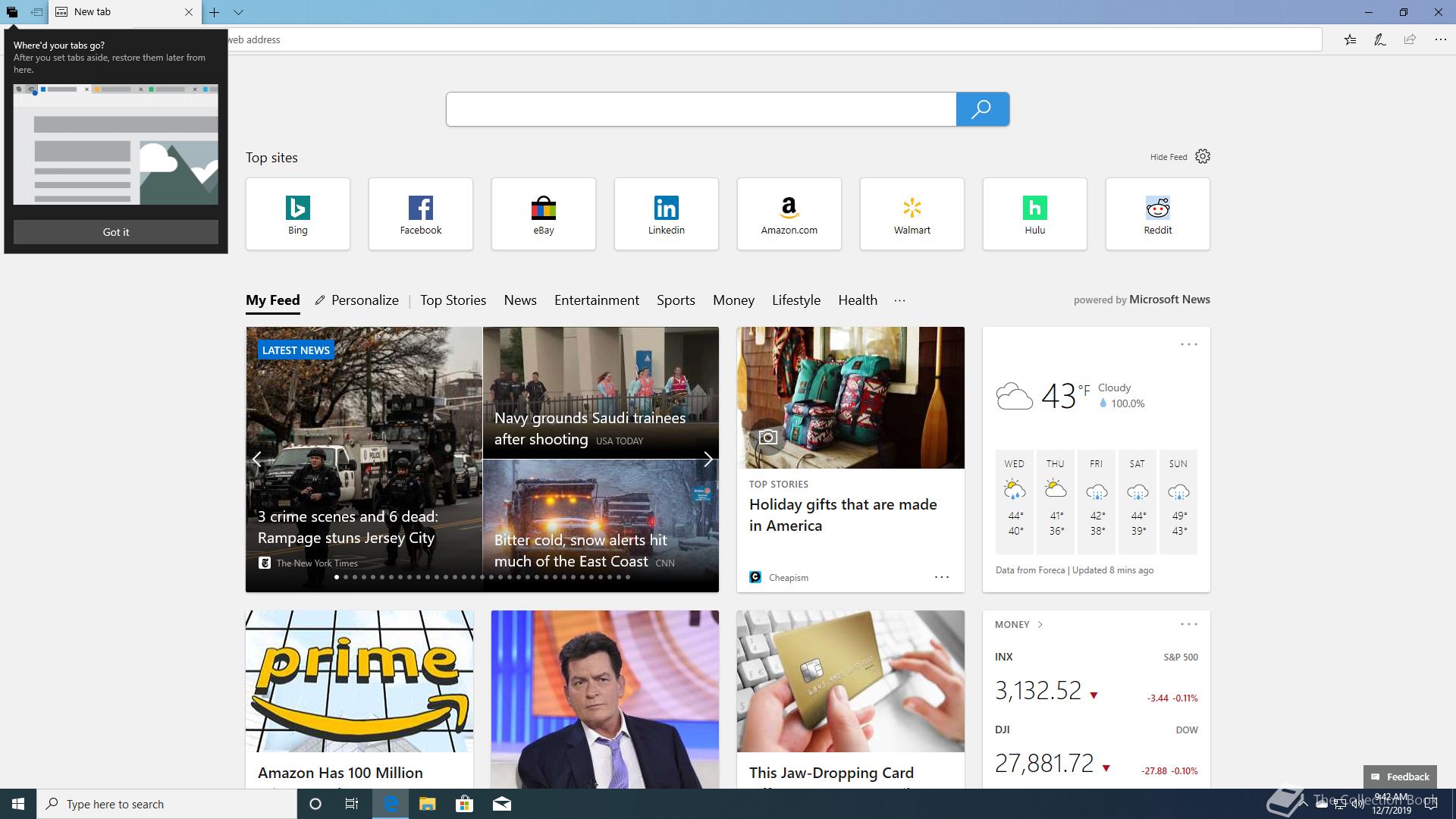The image size is (1456, 819).
Task: Open the Reddit top site tile
Action: click(x=1158, y=214)
